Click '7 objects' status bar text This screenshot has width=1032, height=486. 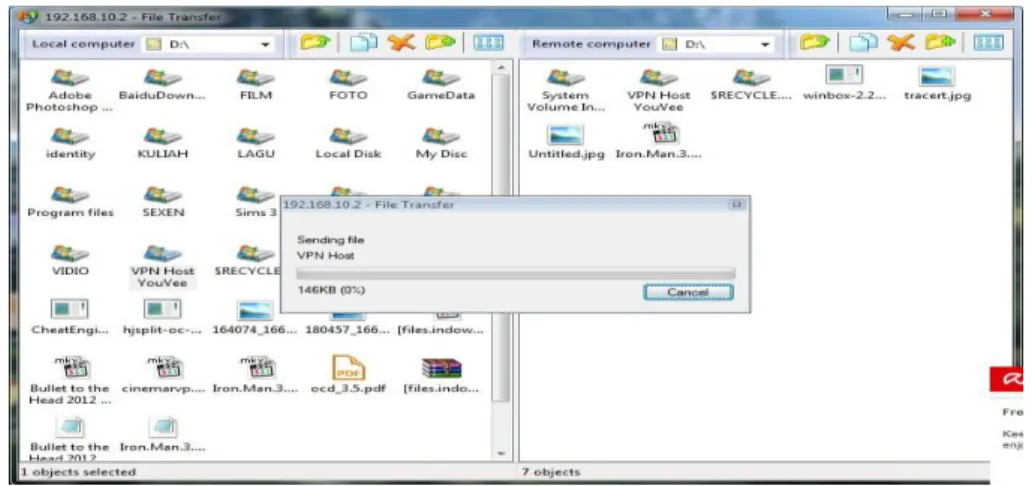[x=552, y=472]
